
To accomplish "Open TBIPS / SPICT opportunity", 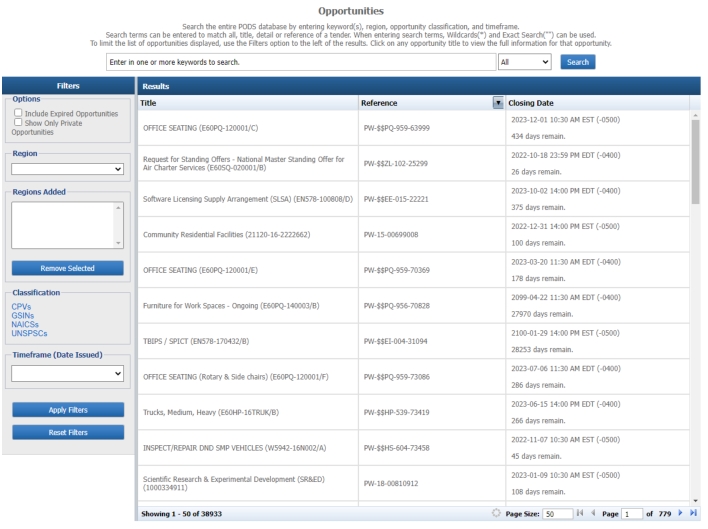I will (196, 341).
